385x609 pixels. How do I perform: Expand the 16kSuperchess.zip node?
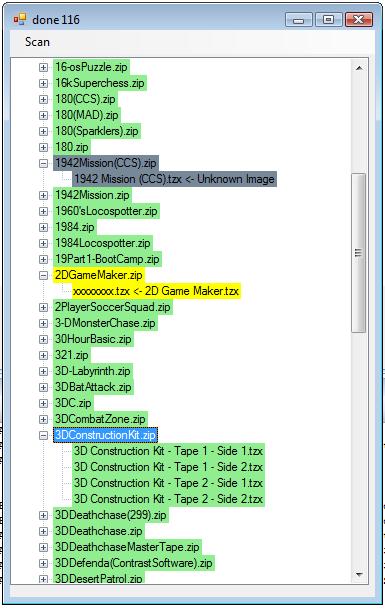click(43, 83)
